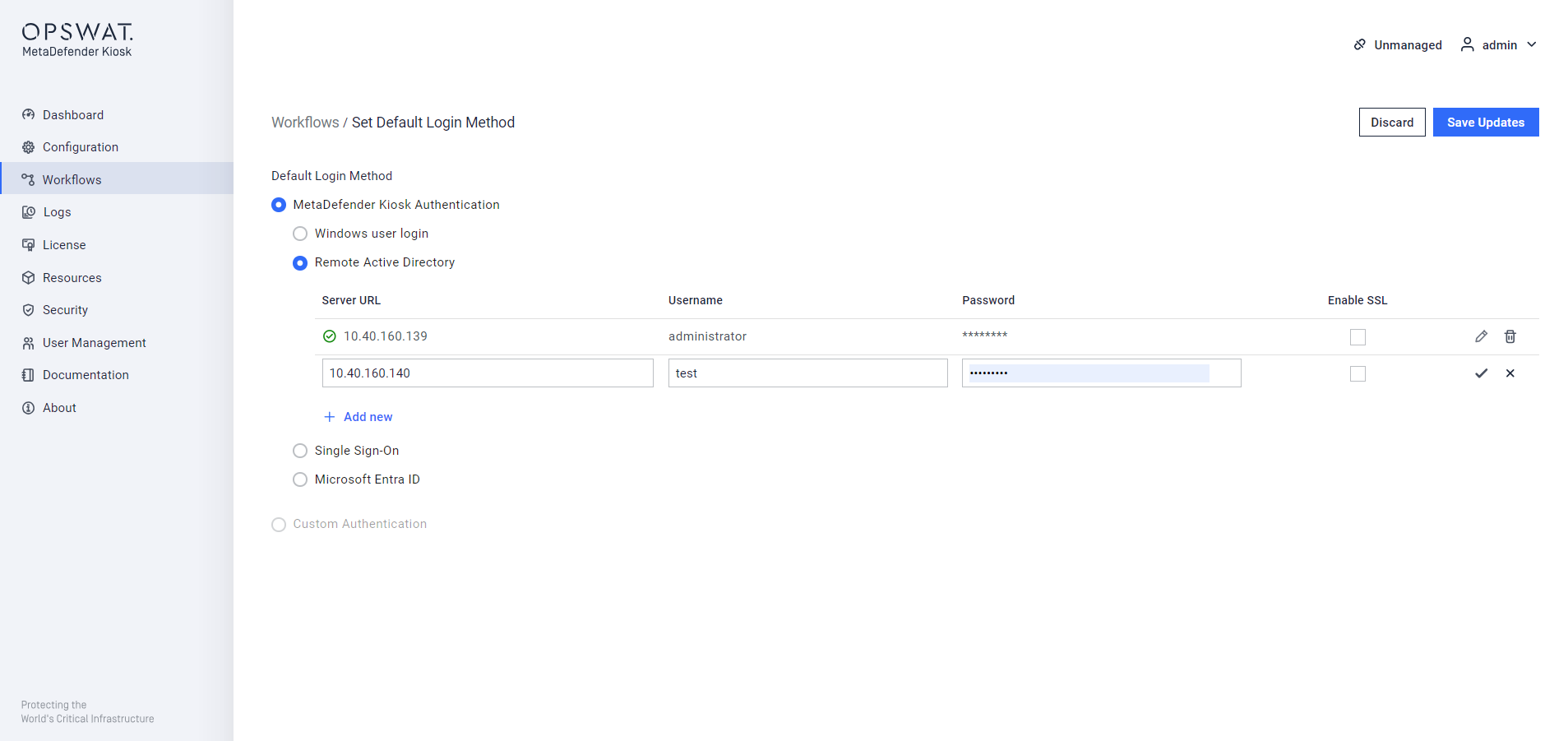1568x741 pixels.
Task: Click the Server URL column header
Action: 351,300
